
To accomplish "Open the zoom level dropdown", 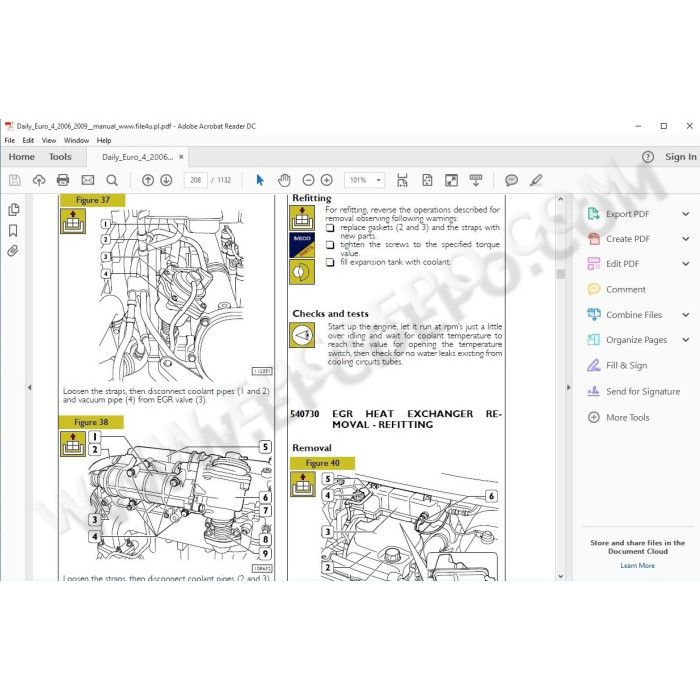I will pyautogui.click(x=378, y=180).
